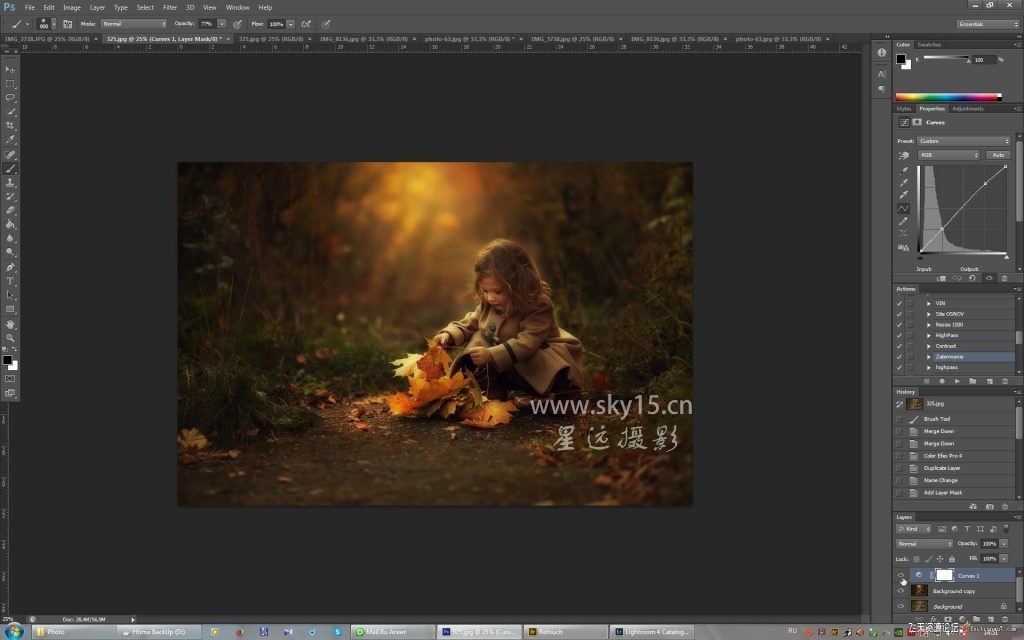Select the draw-curve pencil icon in Curves
The height and width of the screenshot is (640, 1024).
[x=904, y=221]
